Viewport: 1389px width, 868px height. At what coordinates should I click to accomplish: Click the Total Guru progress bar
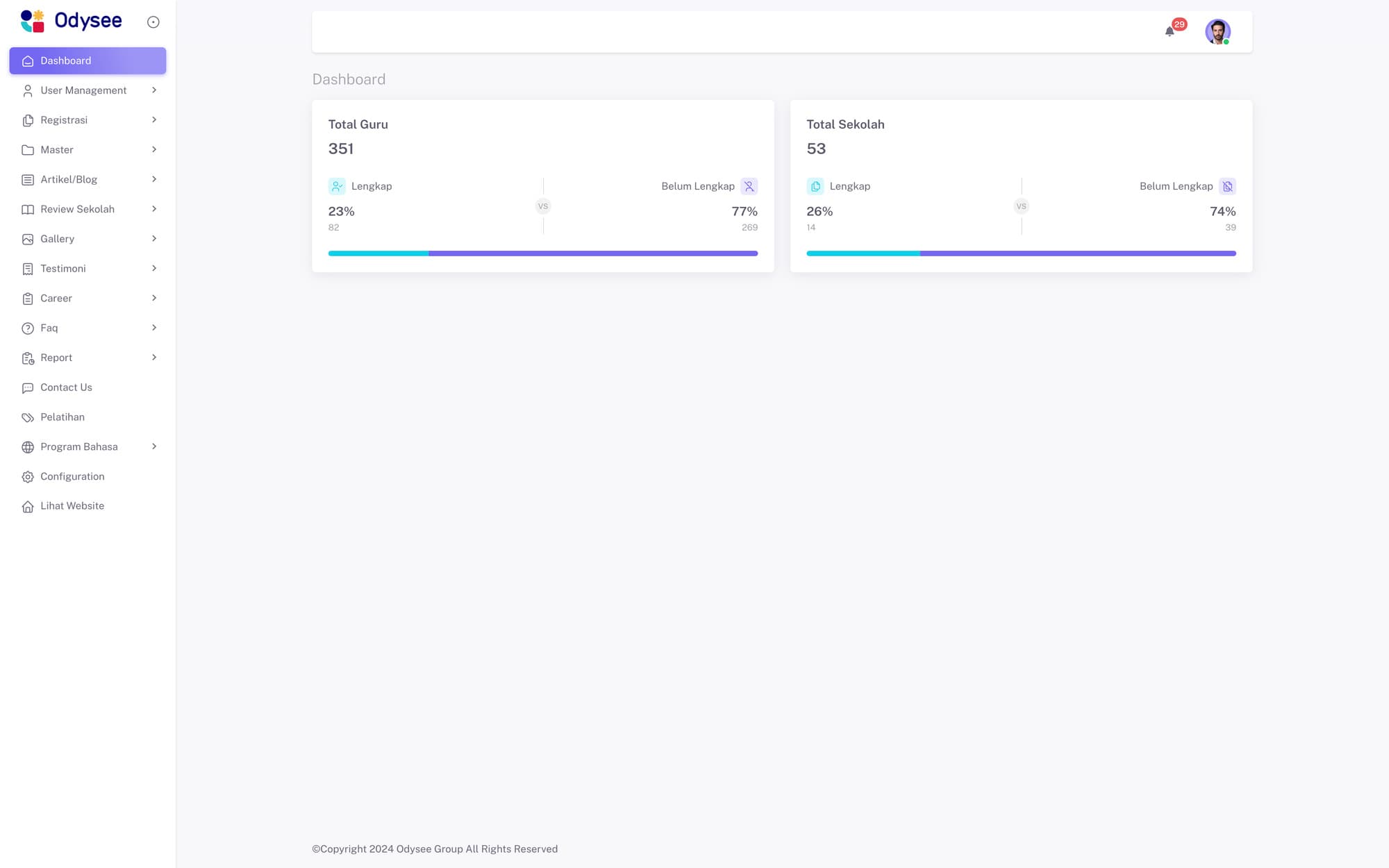pyautogui.click(x=542, y=253)
